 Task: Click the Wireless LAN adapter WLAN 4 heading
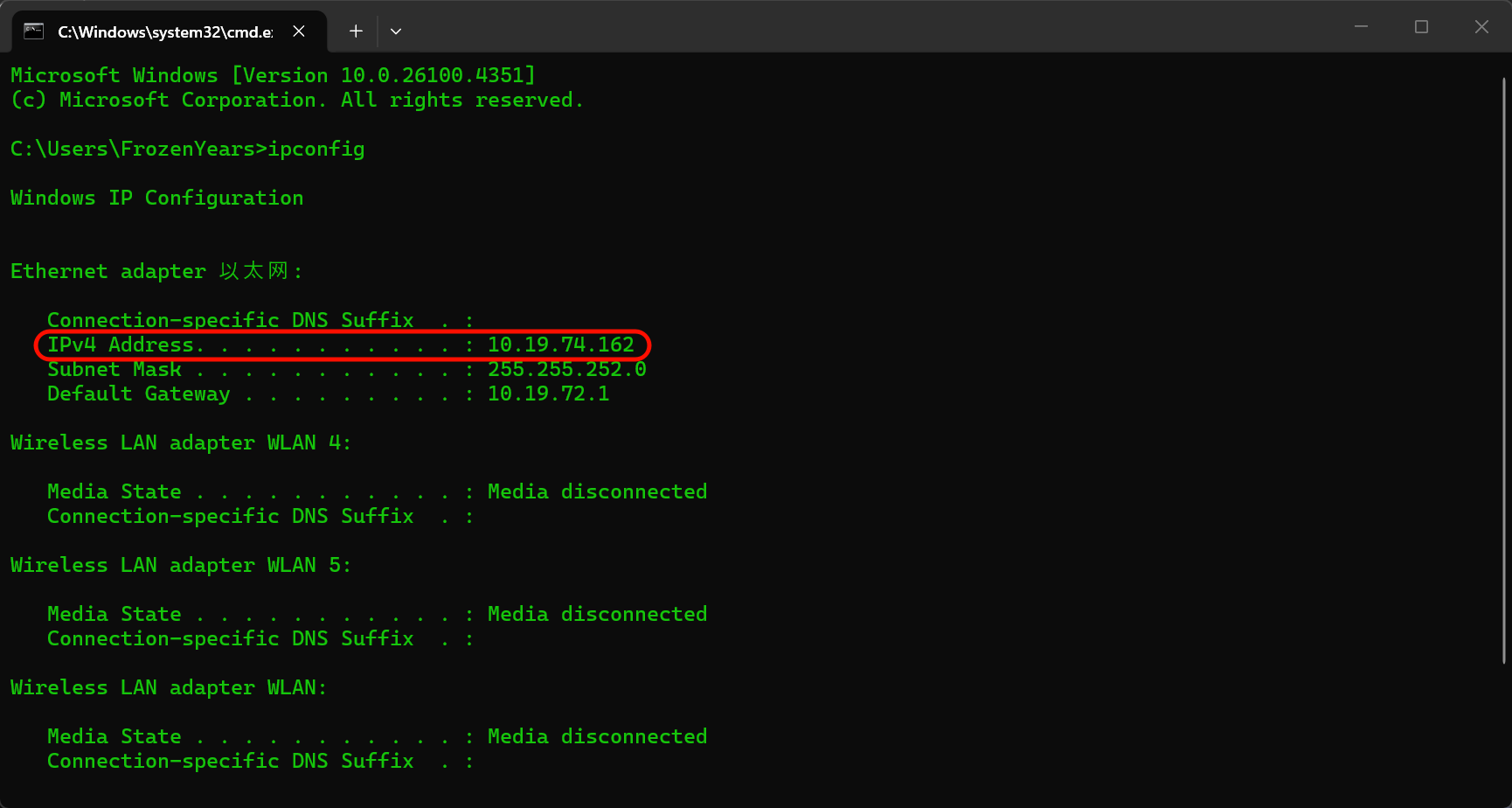[x=180, y=443]
